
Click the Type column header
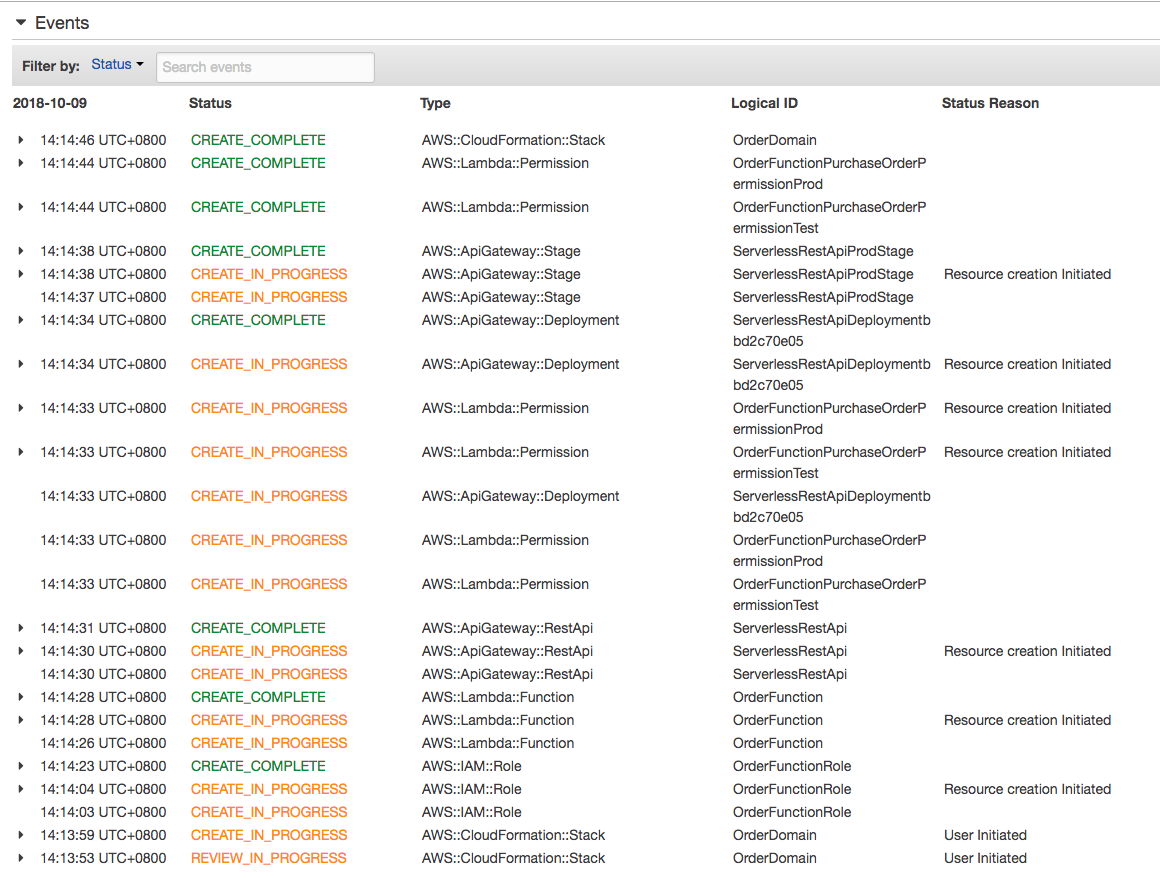435,103
